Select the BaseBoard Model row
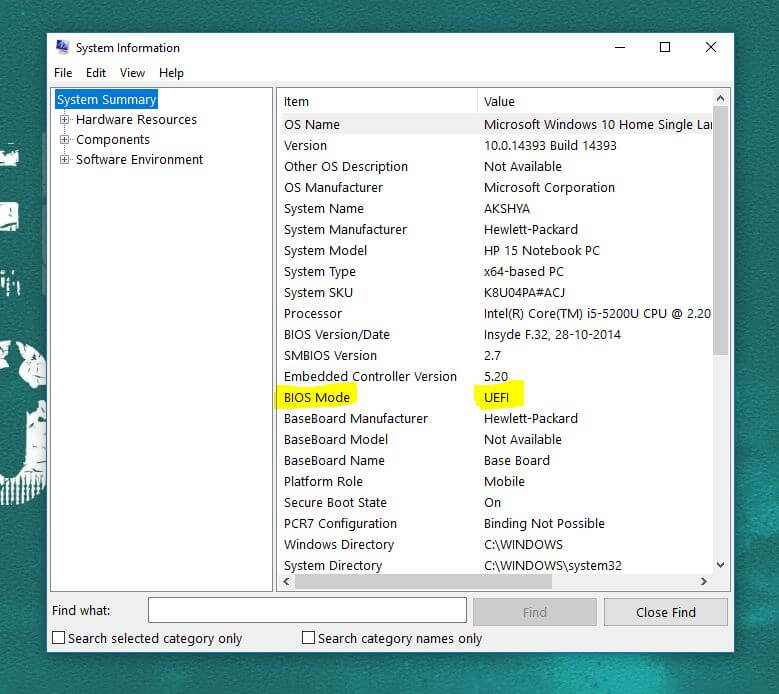The height and width of the screenshot is (694, 779). coord(495,439)
